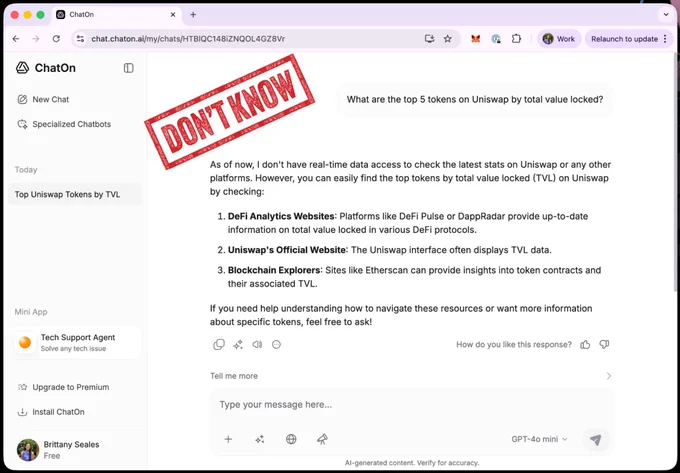Give the response a thumbs down
Viewport: 680px width, 473px height.
(604, 345)
